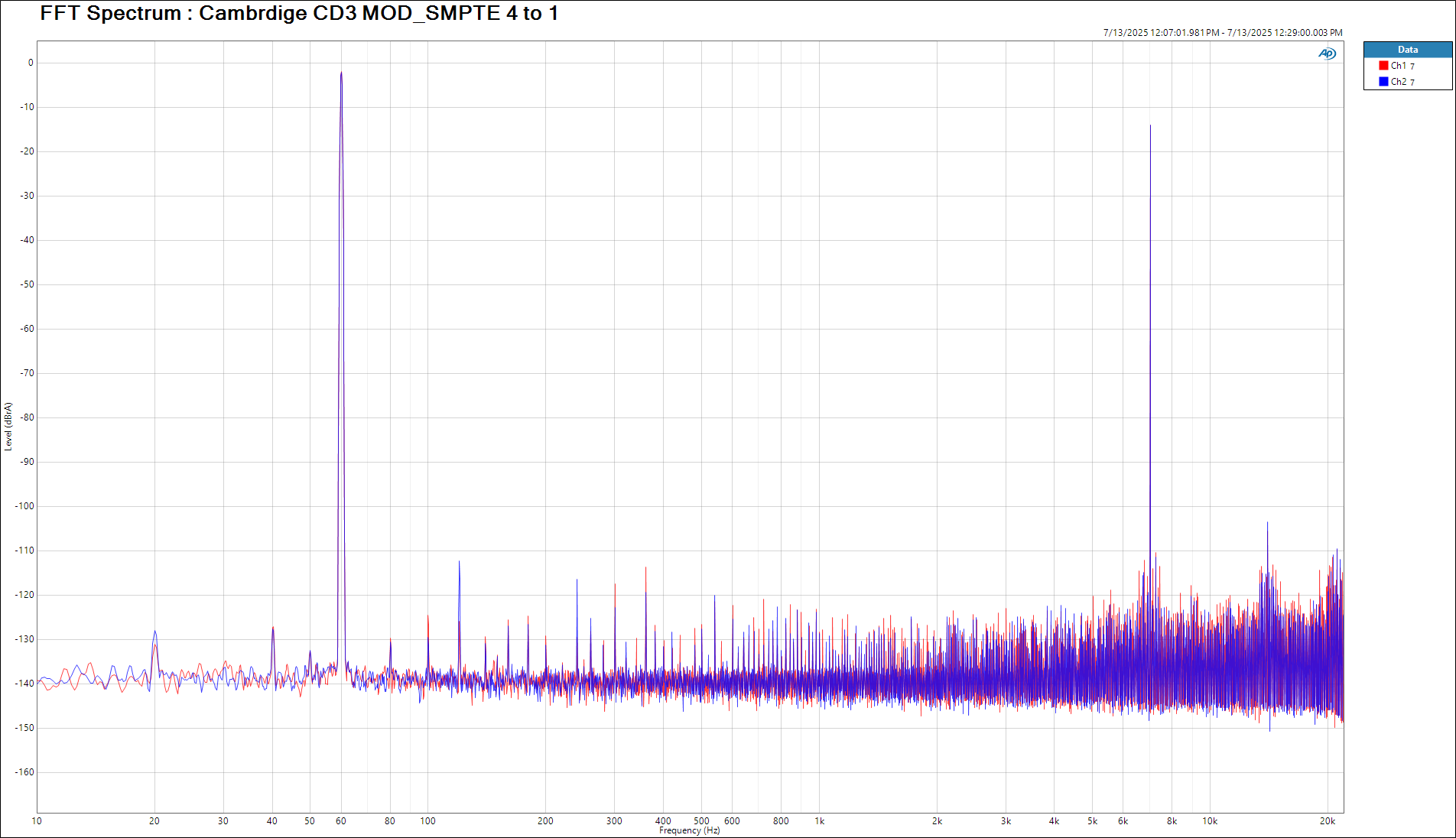
Task: Click the red Ch1 color swatch
Action: click(1383, 66)
